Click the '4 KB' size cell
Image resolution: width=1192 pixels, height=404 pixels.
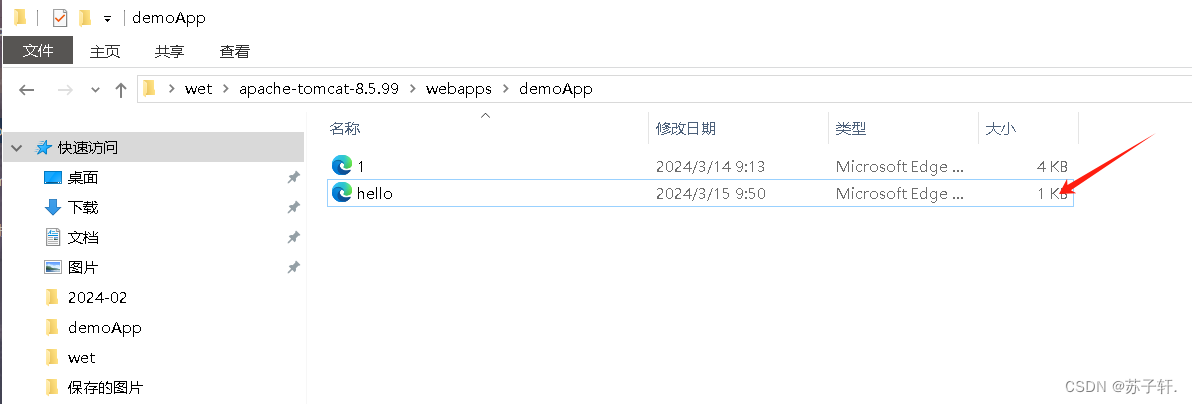click(1052, 166)
